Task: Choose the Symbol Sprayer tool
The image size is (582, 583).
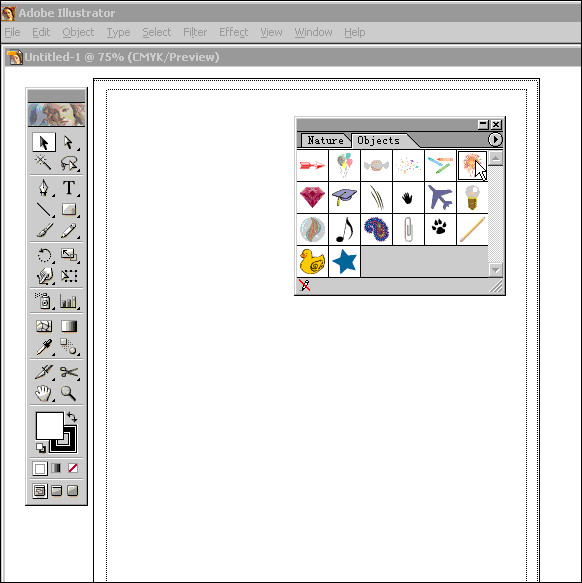Action: point(44,301)
